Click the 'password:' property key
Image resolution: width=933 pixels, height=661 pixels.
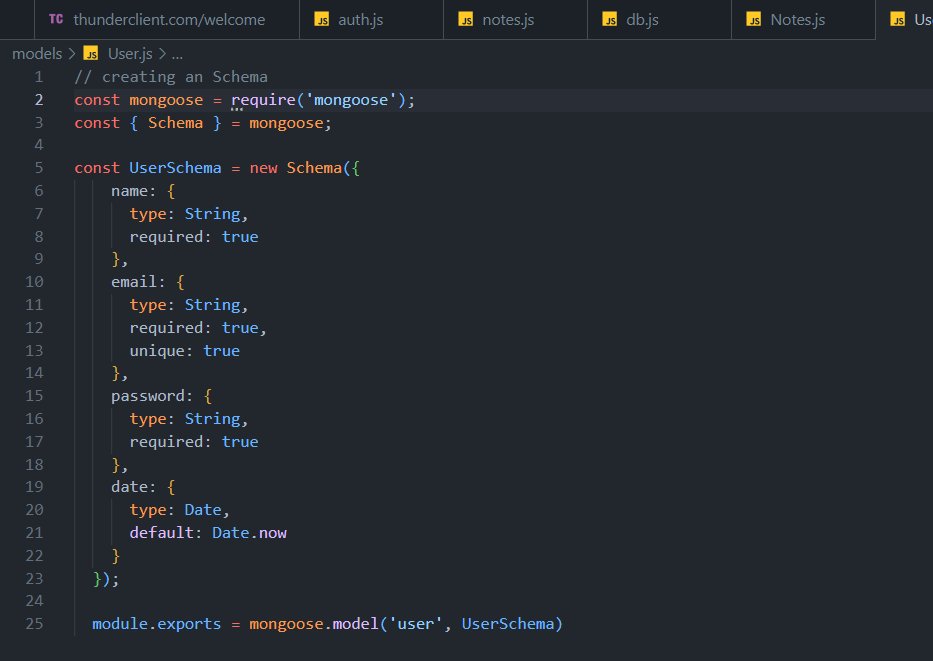coord(152,396)
